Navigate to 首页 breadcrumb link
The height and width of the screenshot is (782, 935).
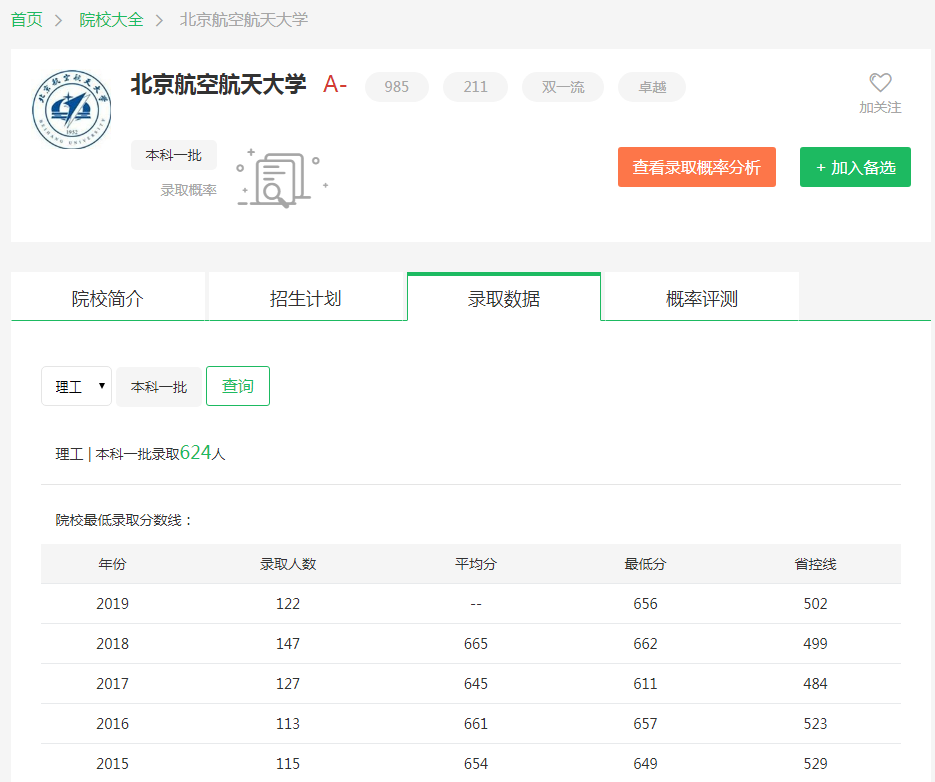(27, 20)
